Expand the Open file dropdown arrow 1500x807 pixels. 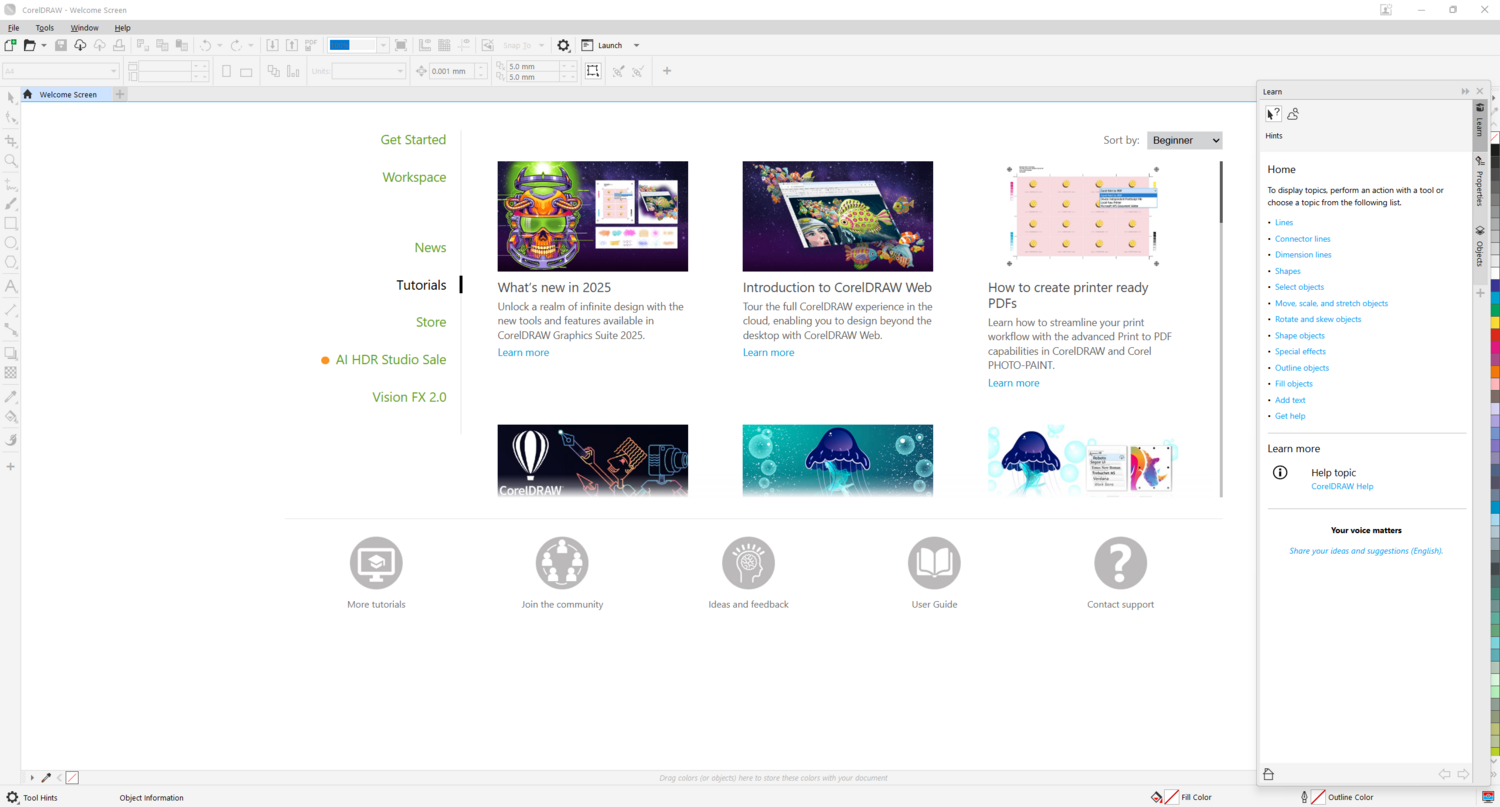tap(44, 45)
